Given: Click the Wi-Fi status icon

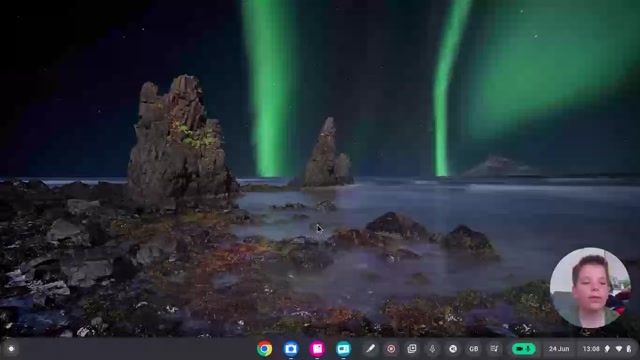Looking at the screenshot, I should (x=619, y=349).
